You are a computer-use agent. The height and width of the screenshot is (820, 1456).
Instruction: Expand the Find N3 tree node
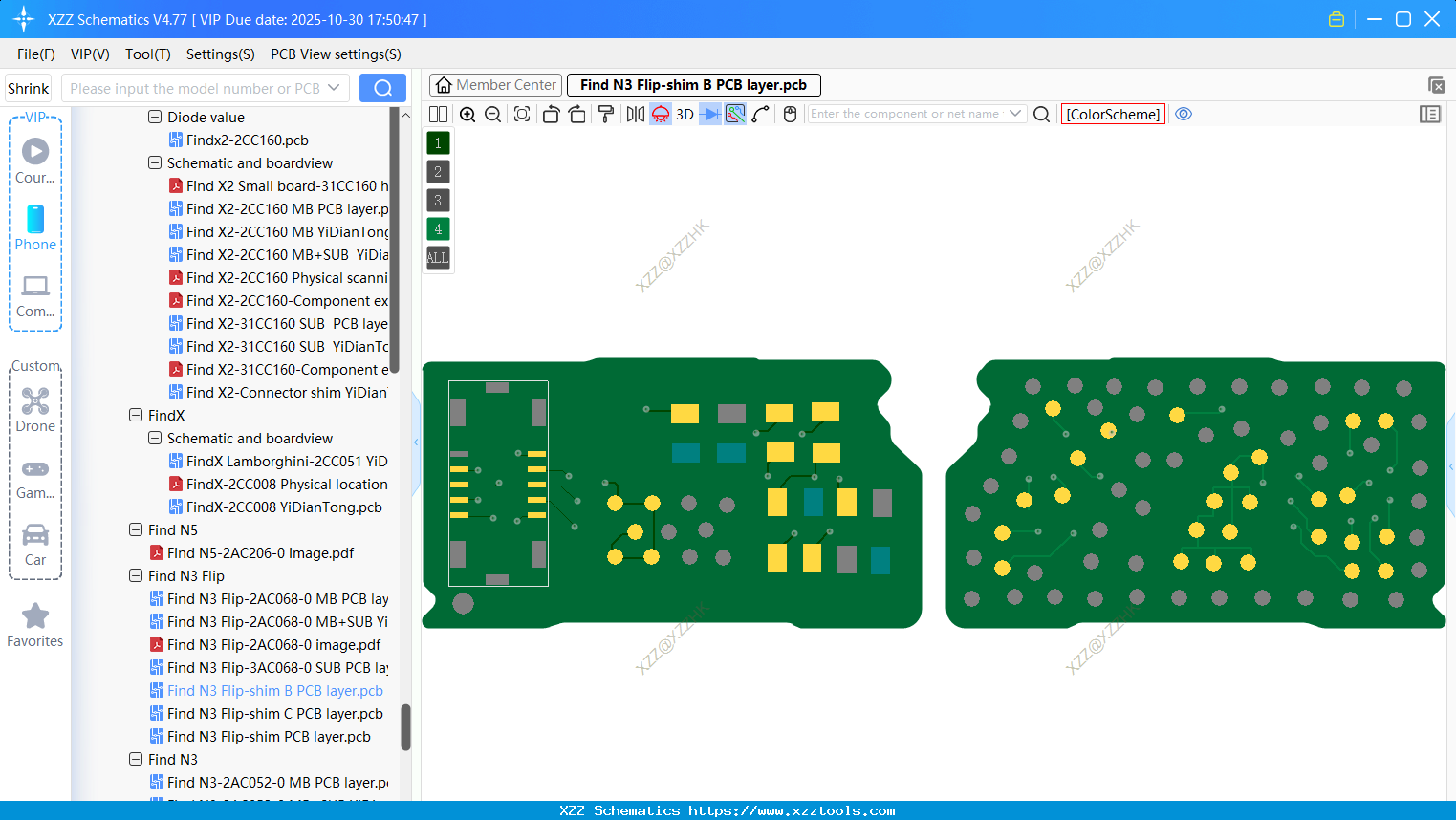tap(136, 759)
